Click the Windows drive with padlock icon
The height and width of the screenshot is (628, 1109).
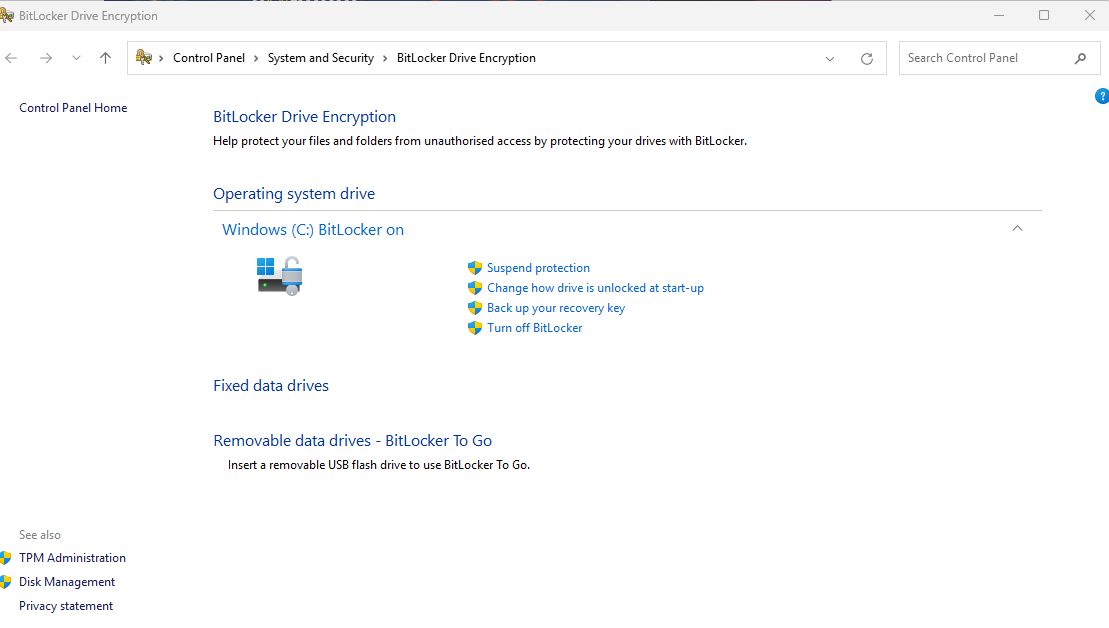coord(279,276)
